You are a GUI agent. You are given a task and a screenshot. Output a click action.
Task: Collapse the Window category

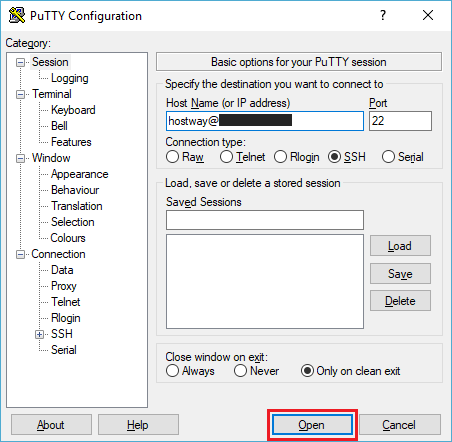click(20, 158)
